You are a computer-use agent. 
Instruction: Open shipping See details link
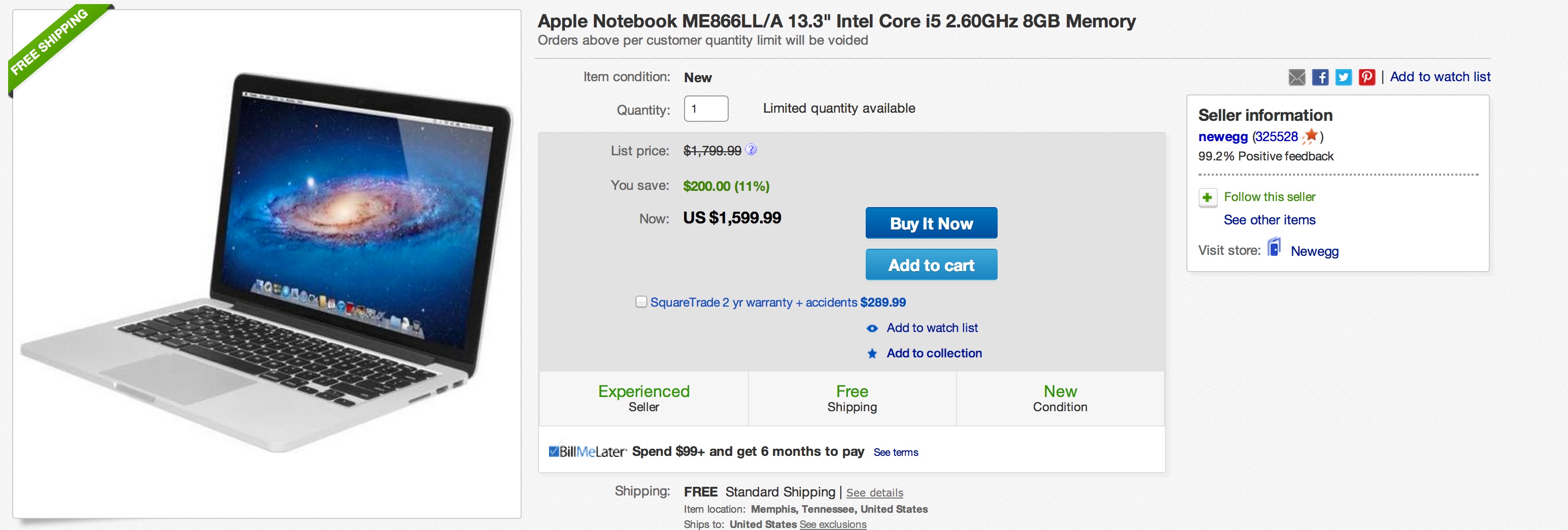tap(875, 493)
